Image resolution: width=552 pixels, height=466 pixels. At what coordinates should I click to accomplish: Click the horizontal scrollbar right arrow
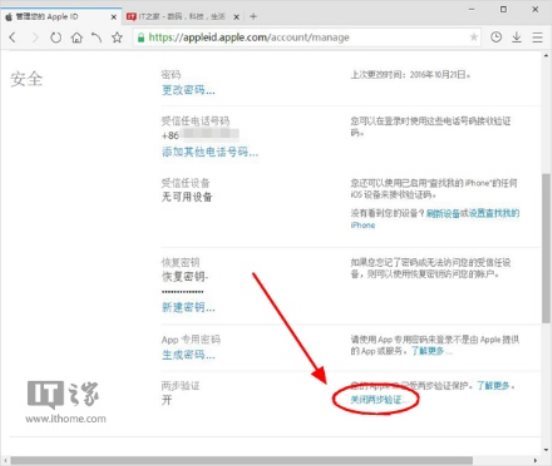point(535,460)
